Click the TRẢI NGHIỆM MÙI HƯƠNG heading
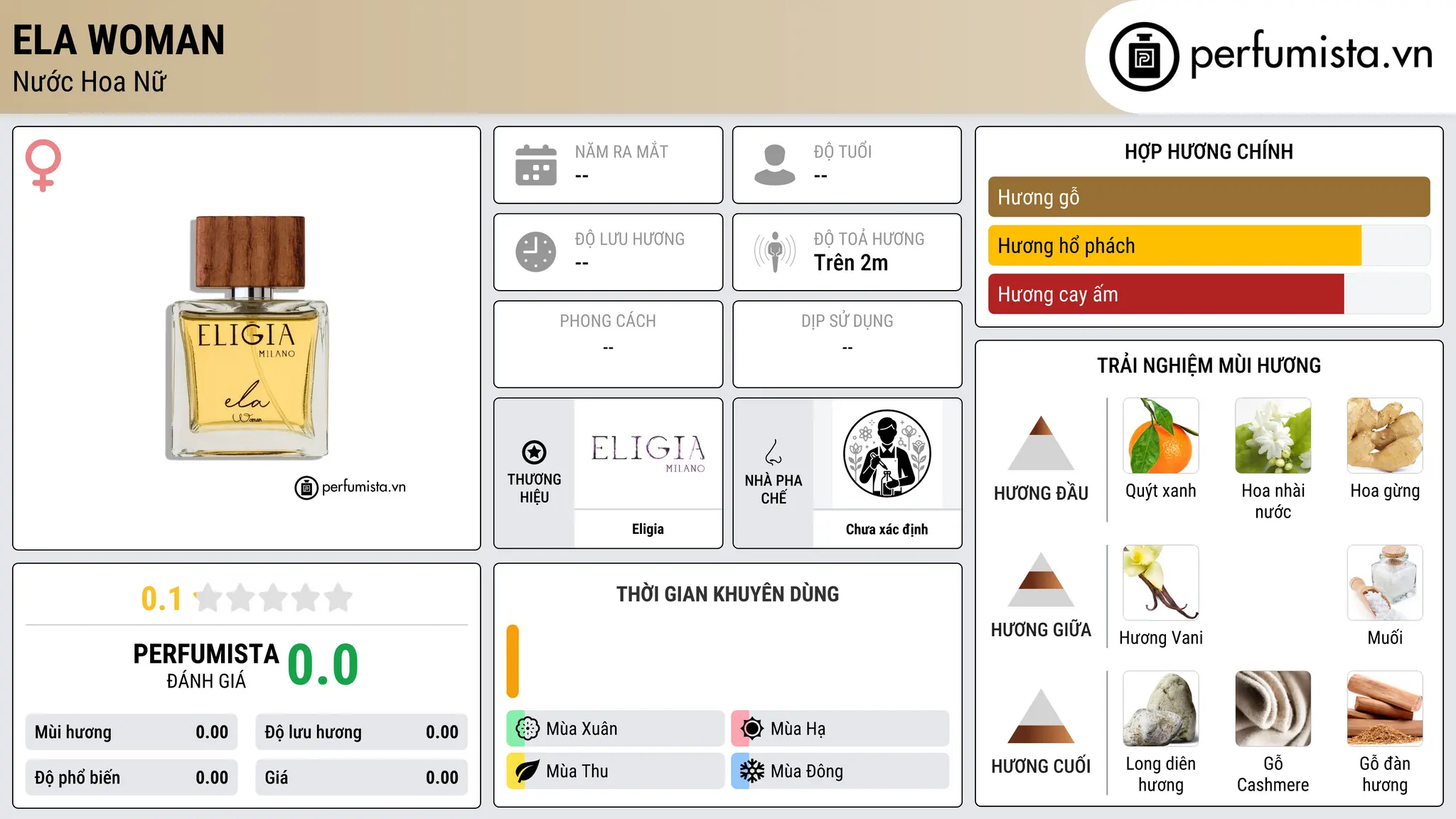Viewport: 1456px width, 819px height. coord(1209,365)
